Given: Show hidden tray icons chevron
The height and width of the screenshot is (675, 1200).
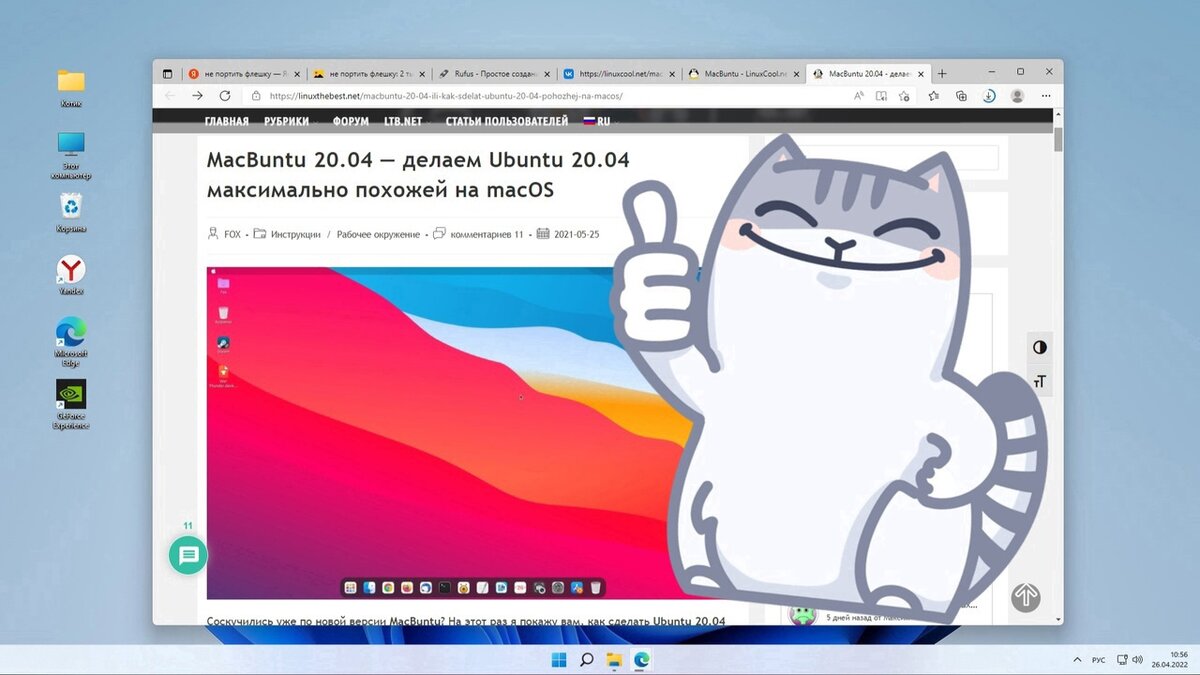Looking at the screenshot, I should (x=1076, y=660).
